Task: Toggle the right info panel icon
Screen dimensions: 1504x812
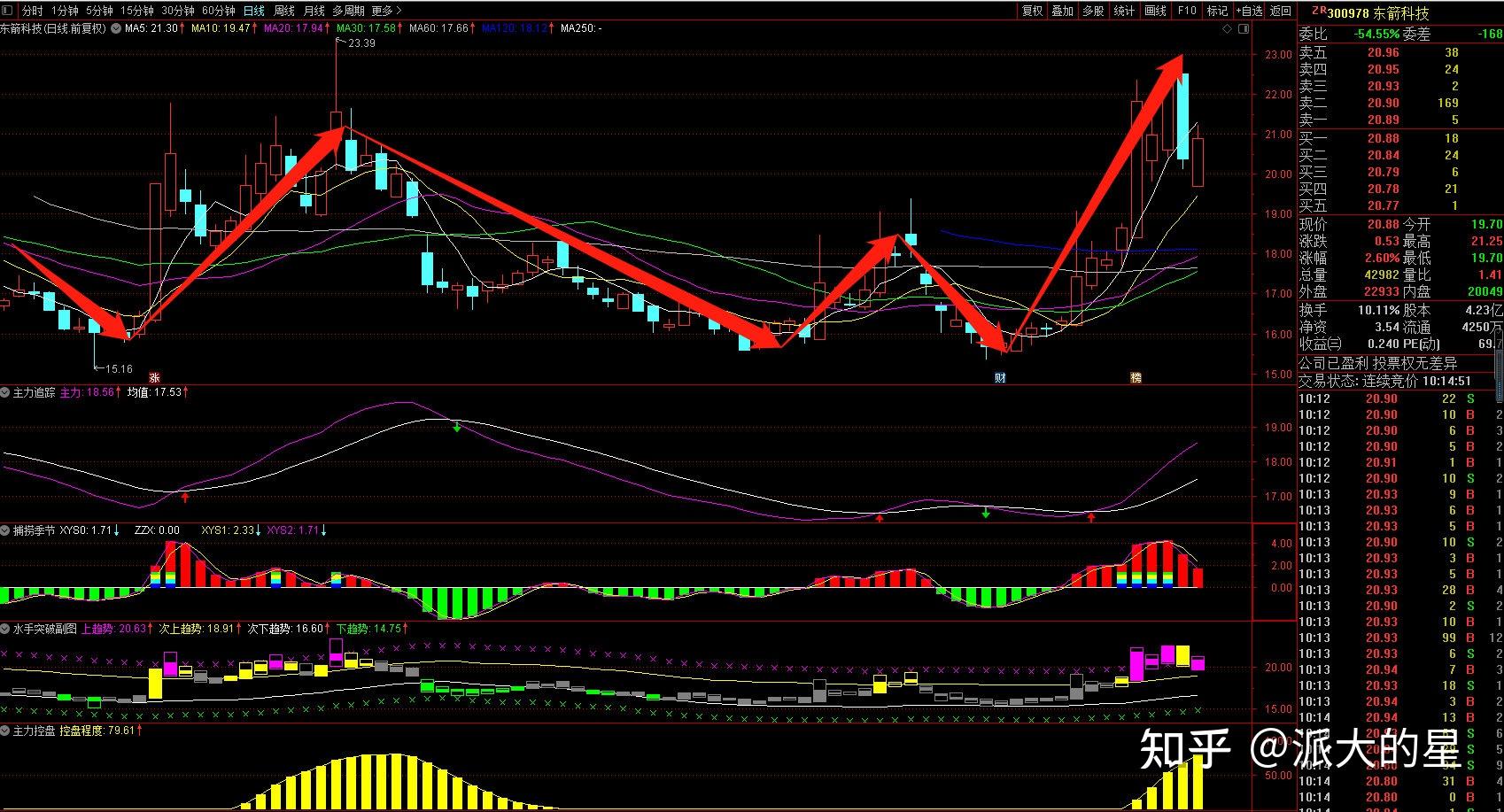Action: [x=1244, y=29]
